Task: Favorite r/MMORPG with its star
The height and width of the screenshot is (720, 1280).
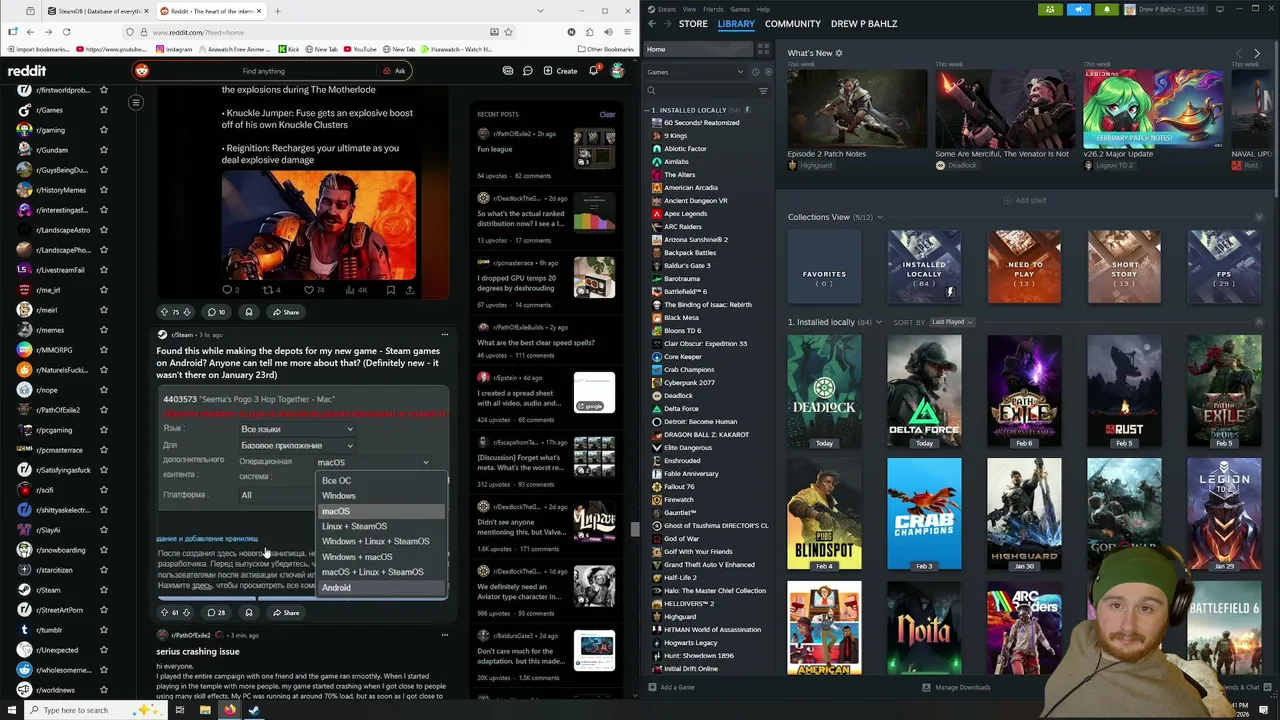Action: coord(104,350)
